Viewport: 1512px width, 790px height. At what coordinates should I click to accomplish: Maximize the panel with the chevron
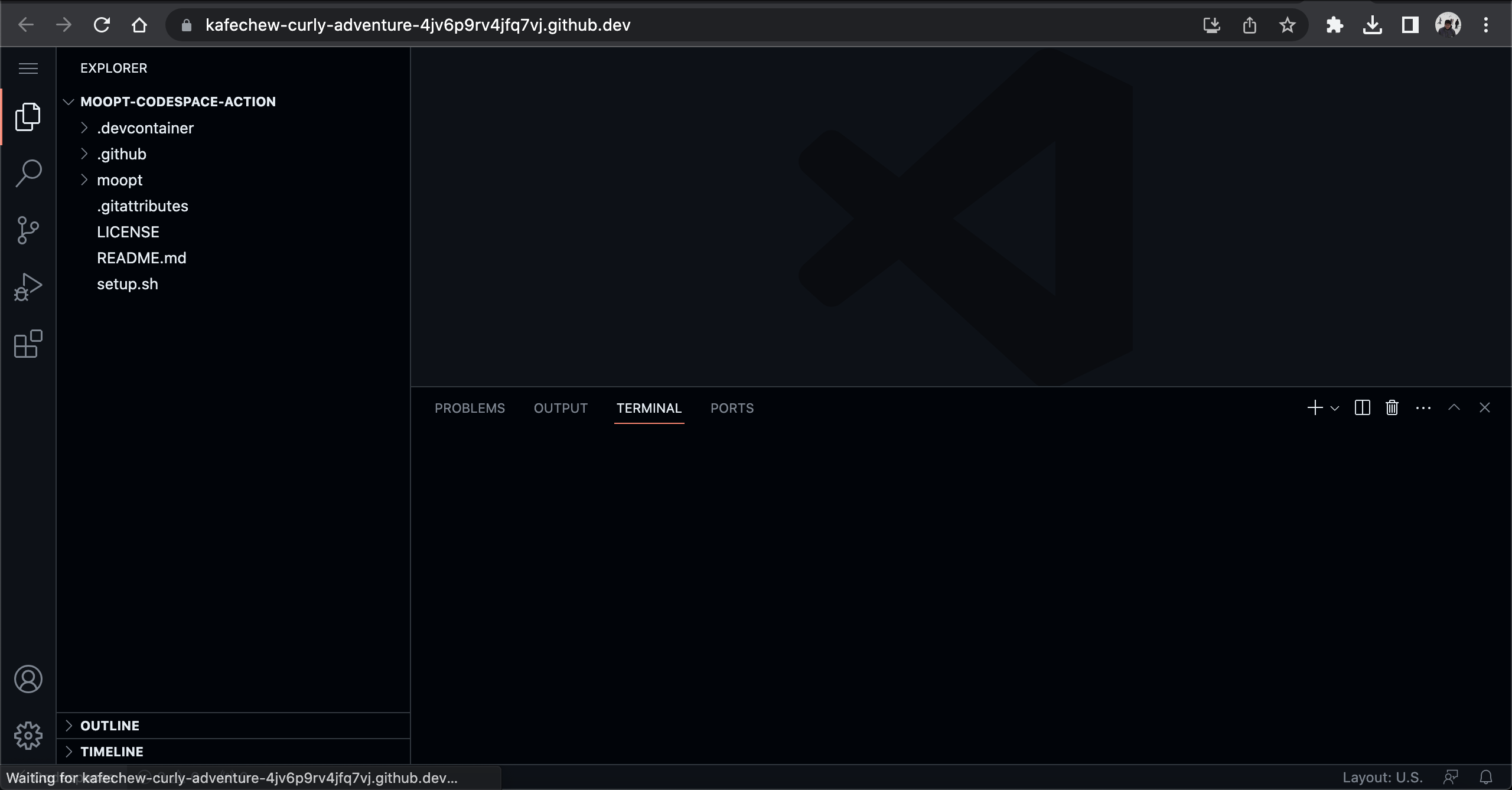[x=1454, y=407]
